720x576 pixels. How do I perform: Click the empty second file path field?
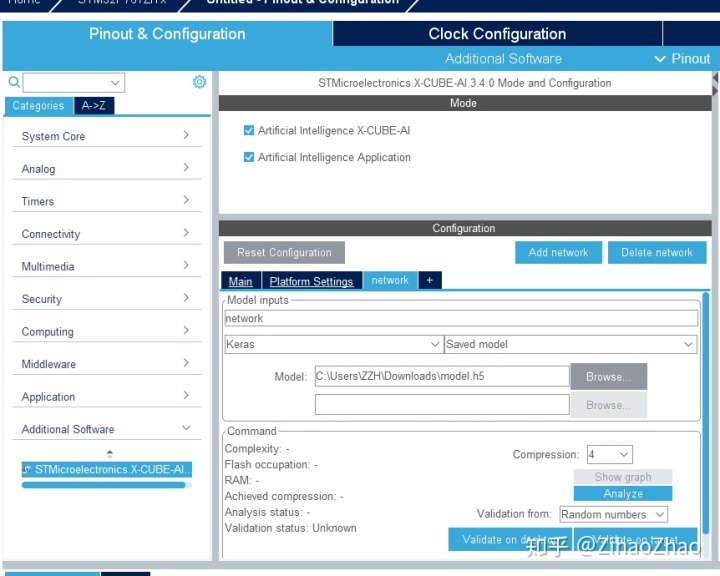(x=442, y=405)
